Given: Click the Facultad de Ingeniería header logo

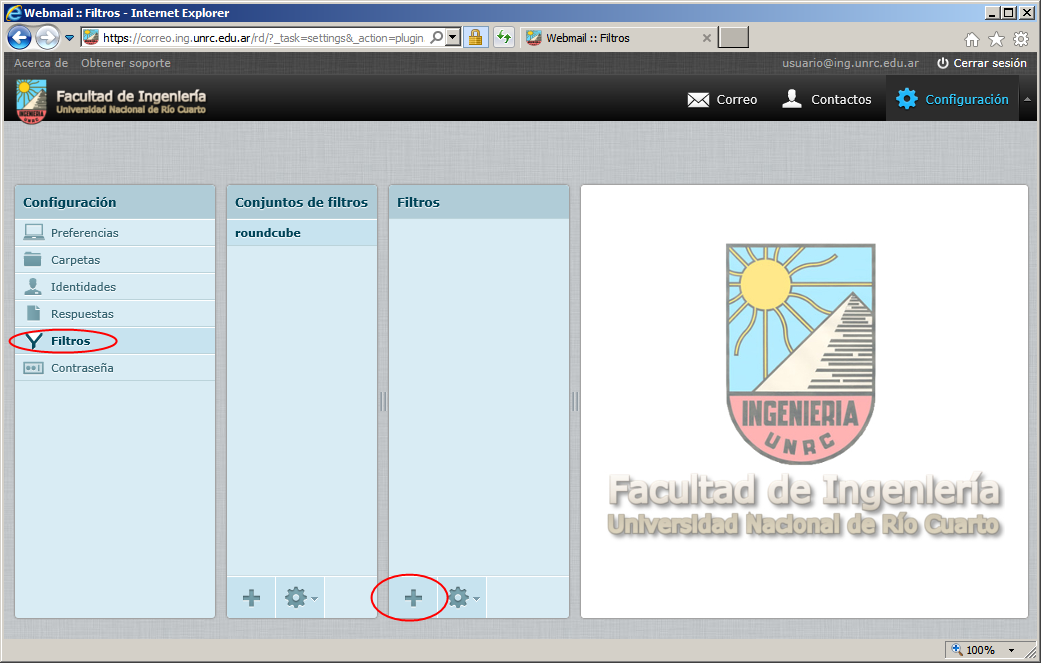Looking at the screenshot, I should [111, 100].
